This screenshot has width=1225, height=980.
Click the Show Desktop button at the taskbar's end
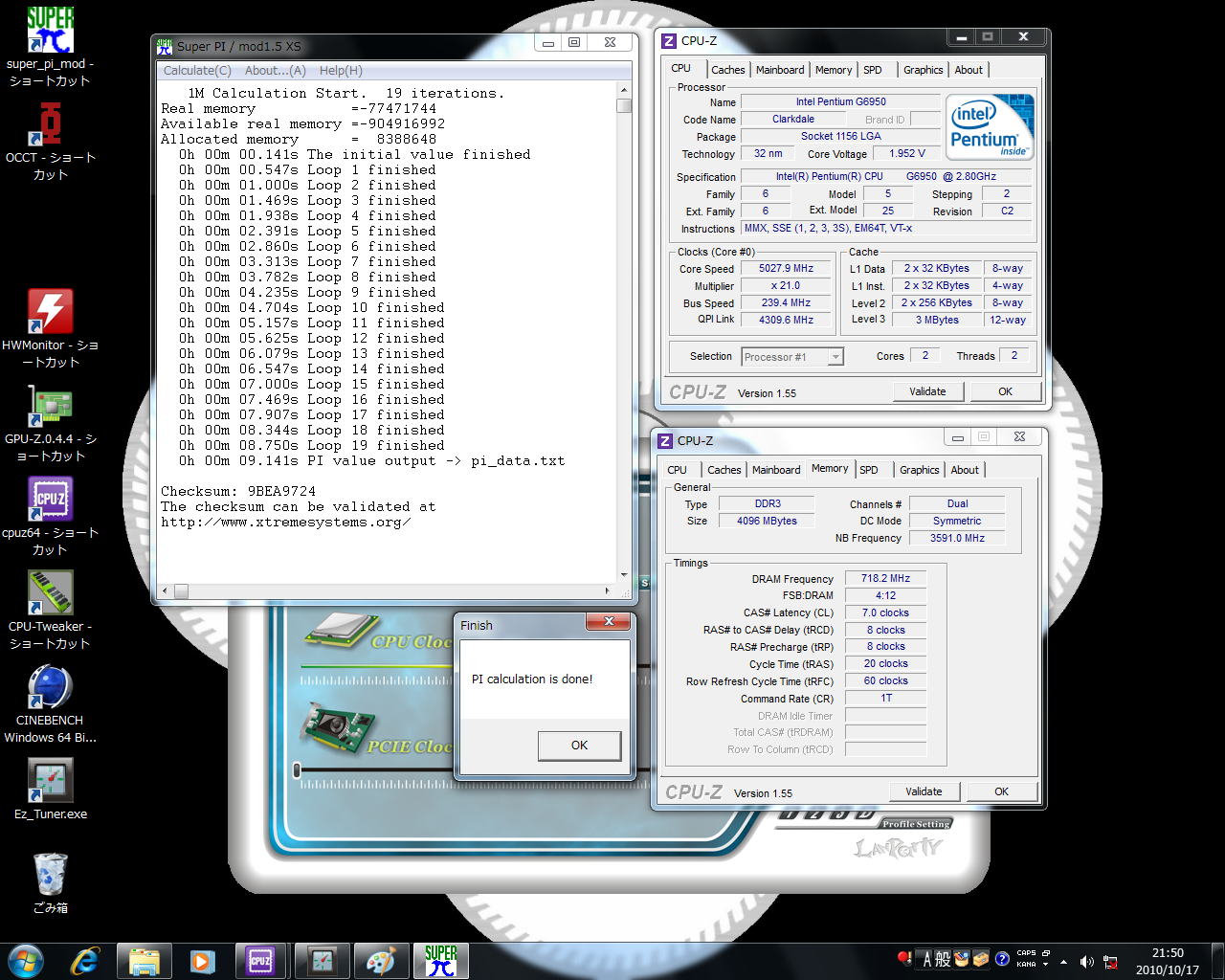pyautogui.click(x=1217, y=961)
